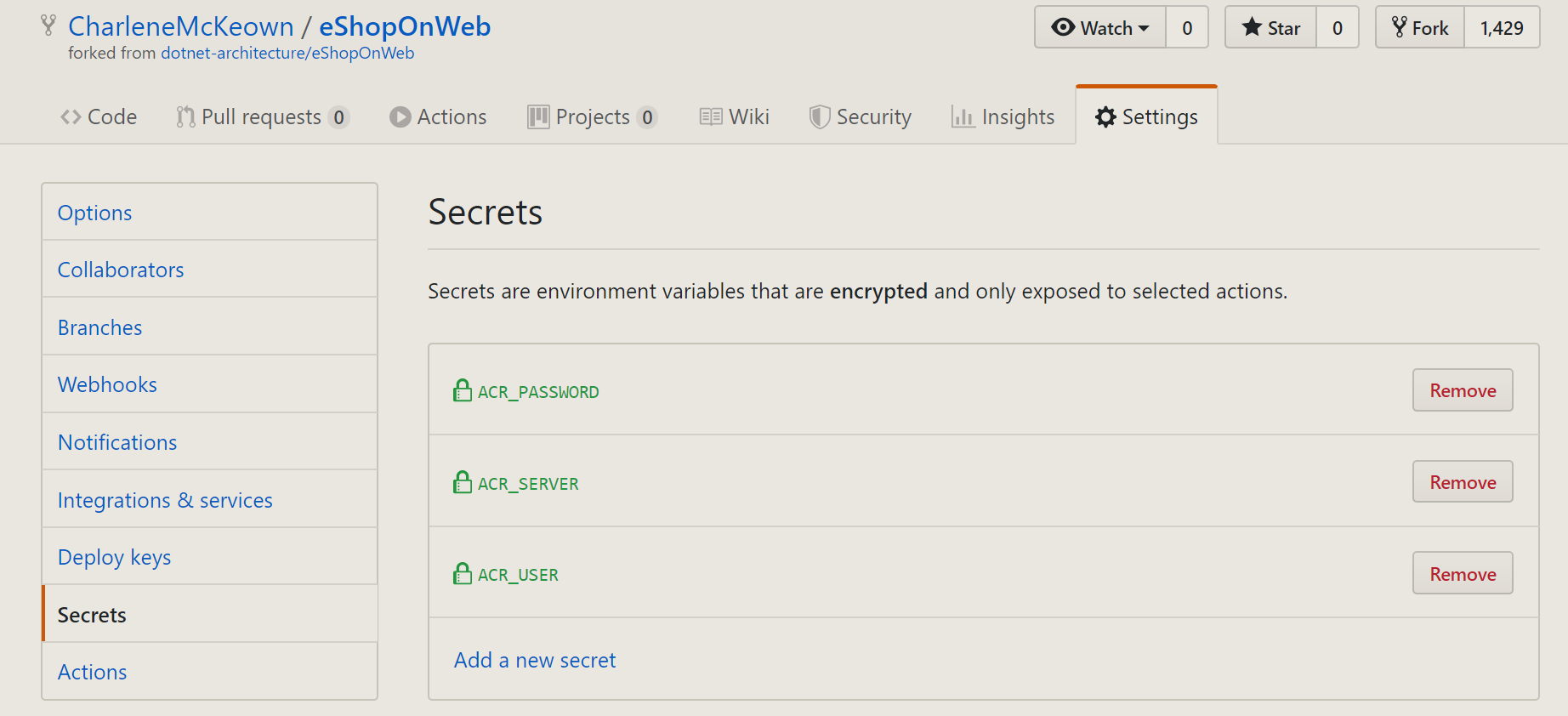The image size is (1568, 716).
Task: Open the Code tab
Action: (x=99, y=116)
